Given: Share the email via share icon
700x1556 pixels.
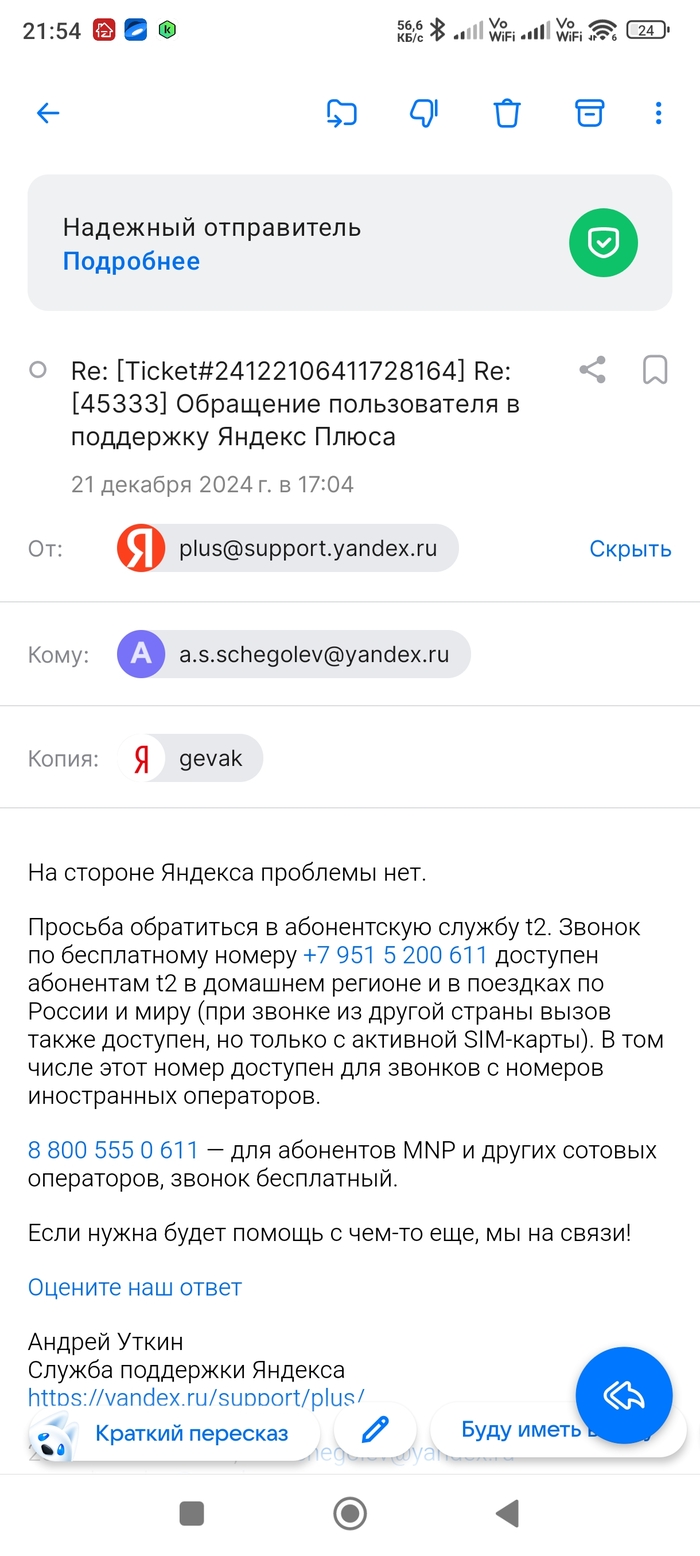Looking at the screenshot, I should 593,371.
